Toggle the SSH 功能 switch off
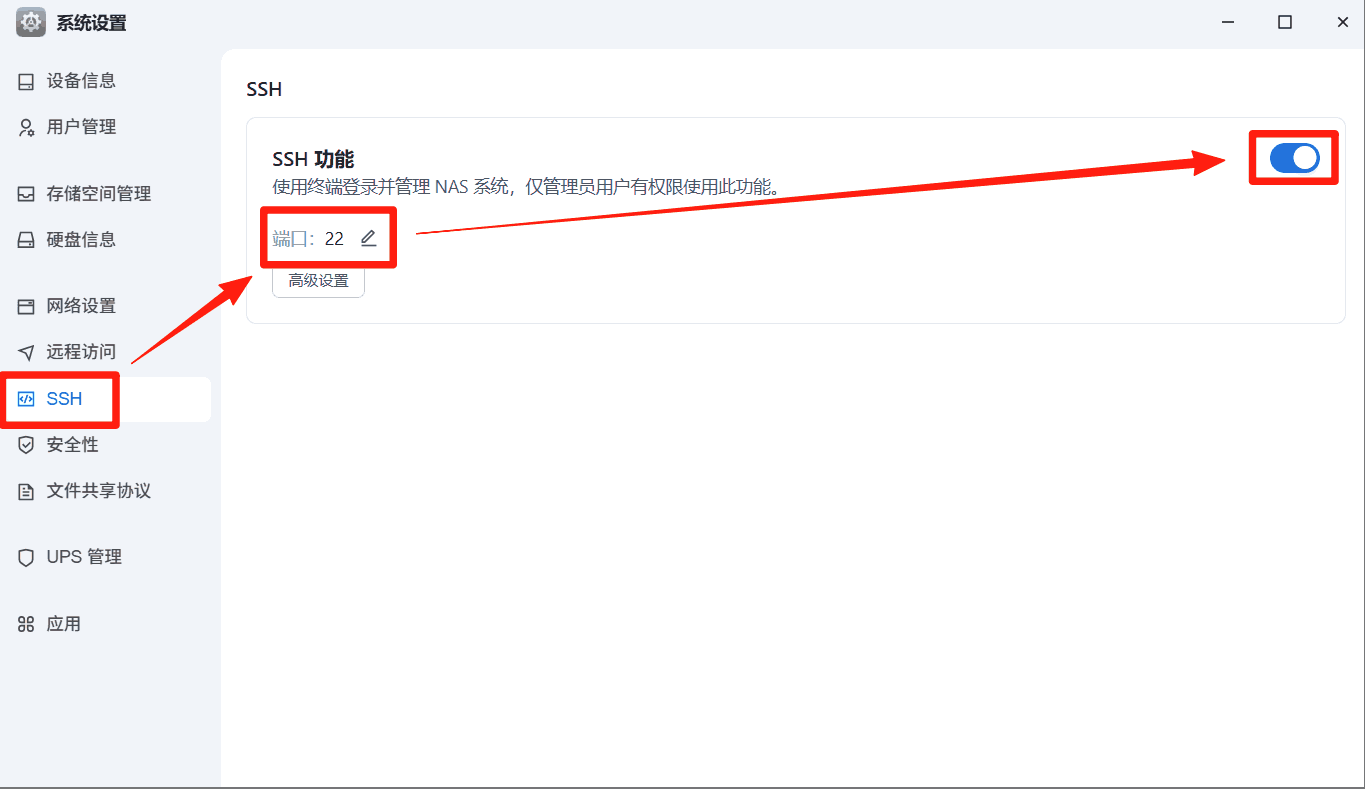The width and height of the screenshot is (1365, 789). pyautogui.click(x=1294, y=158)
